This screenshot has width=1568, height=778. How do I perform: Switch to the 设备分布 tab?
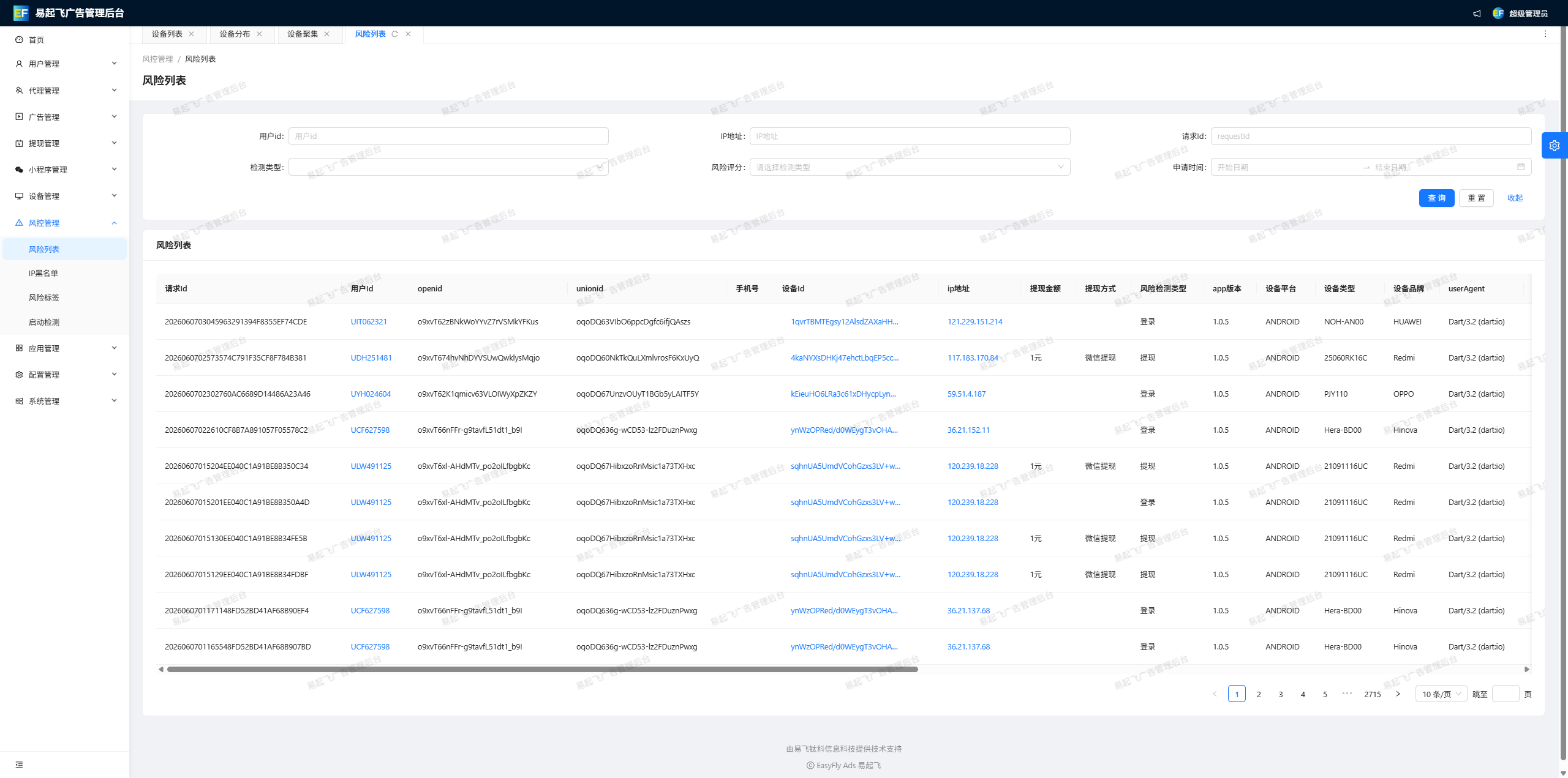coord(235,34)
